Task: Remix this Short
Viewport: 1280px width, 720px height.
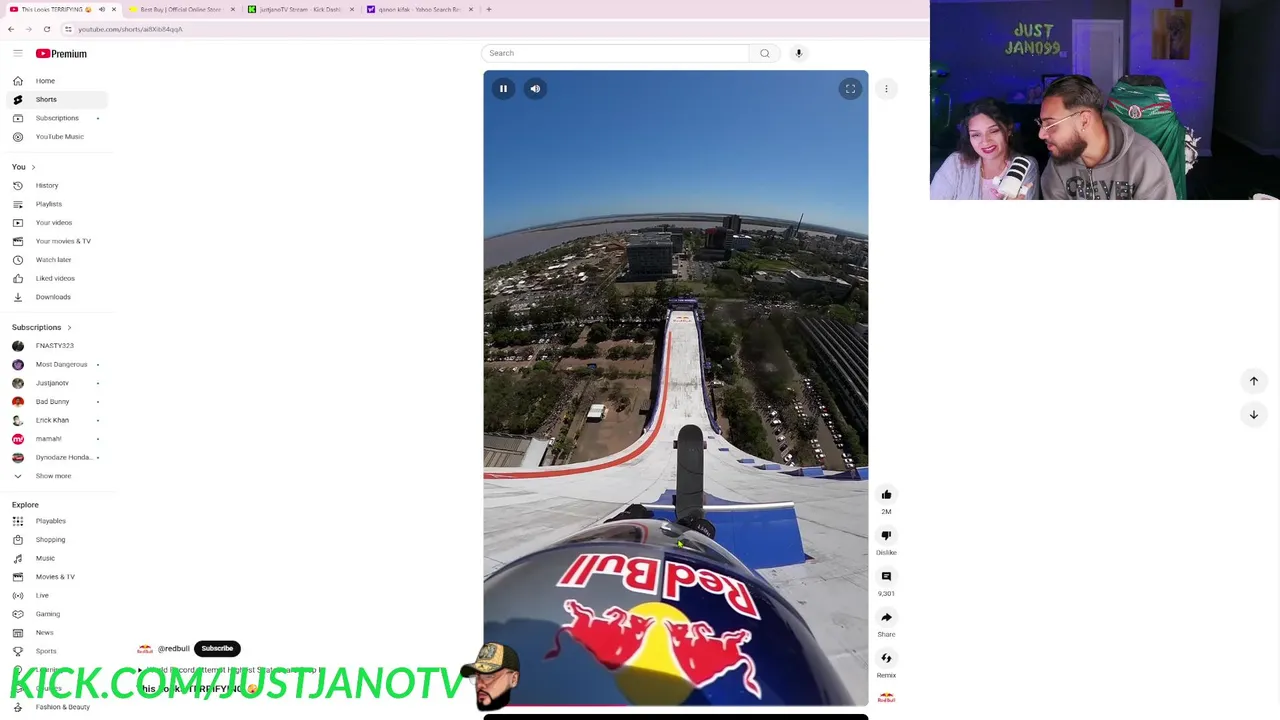Action: tap(886, 658)
